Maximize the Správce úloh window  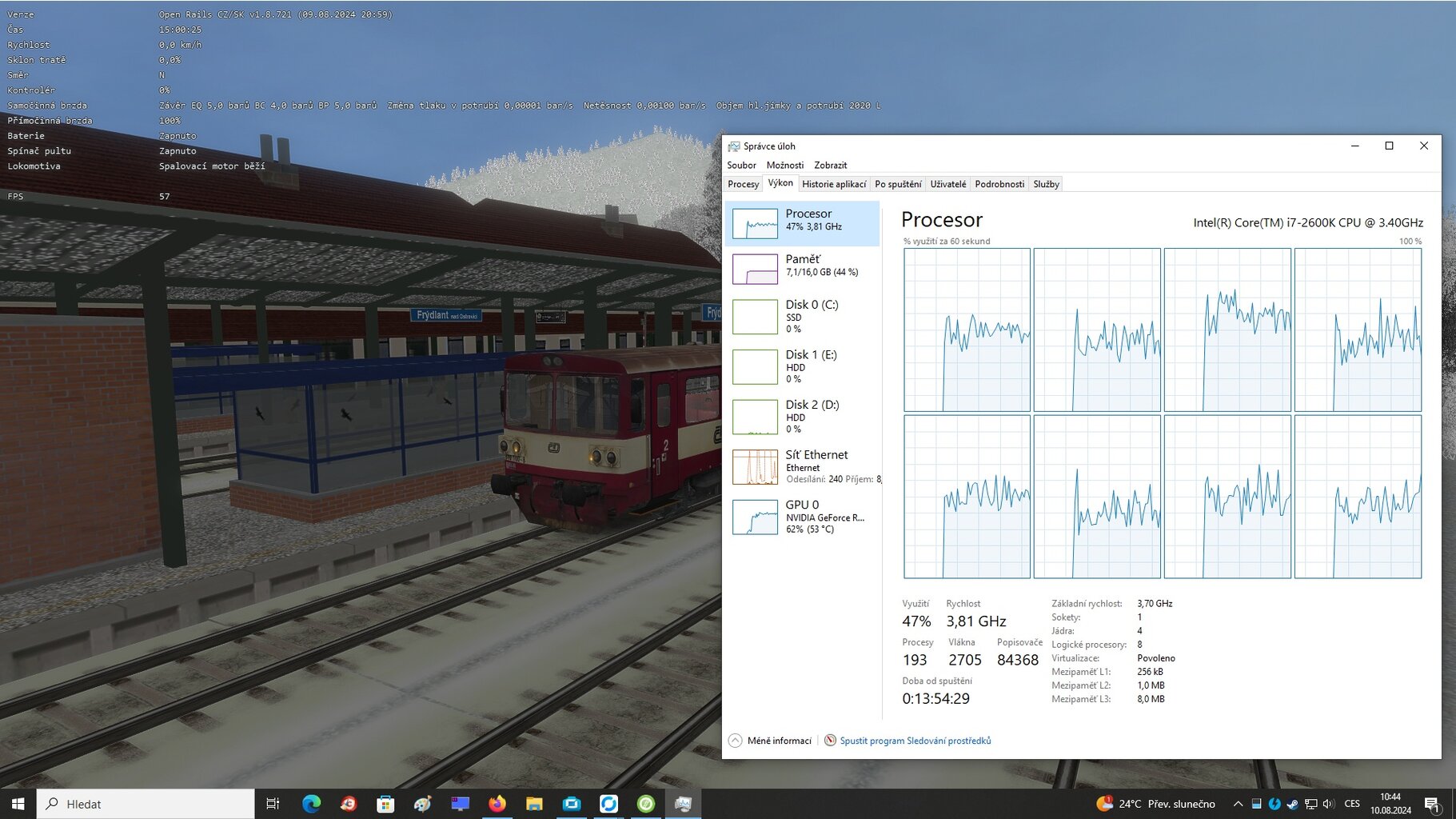1389,146
